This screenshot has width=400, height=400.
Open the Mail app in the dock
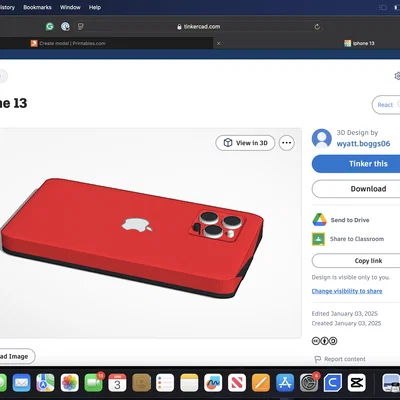[x=21, y=382]
